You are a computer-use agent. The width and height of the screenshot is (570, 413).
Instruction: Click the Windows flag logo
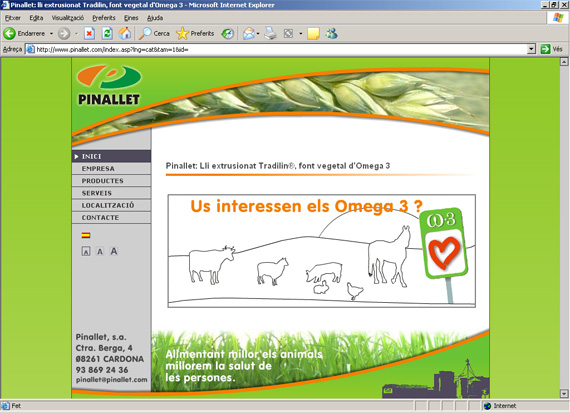pos(558,17)
